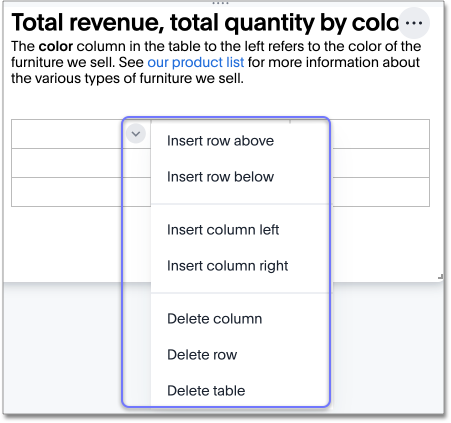Open the our product list link
The image size is (451, 423).
[196, 62]
